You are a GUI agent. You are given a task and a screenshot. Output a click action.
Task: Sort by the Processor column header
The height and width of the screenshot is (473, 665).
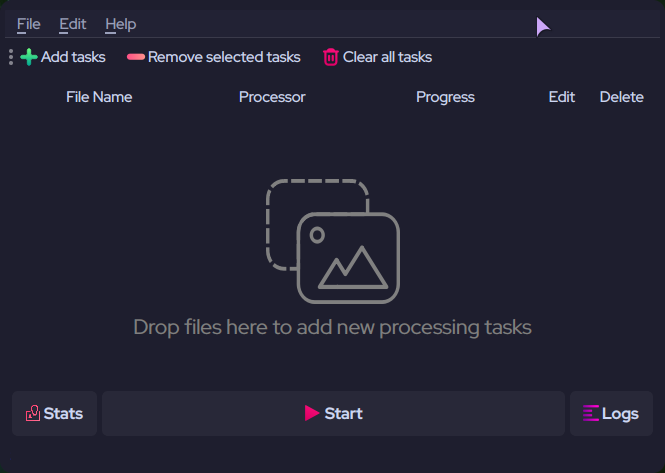click(x=272, y=97)
